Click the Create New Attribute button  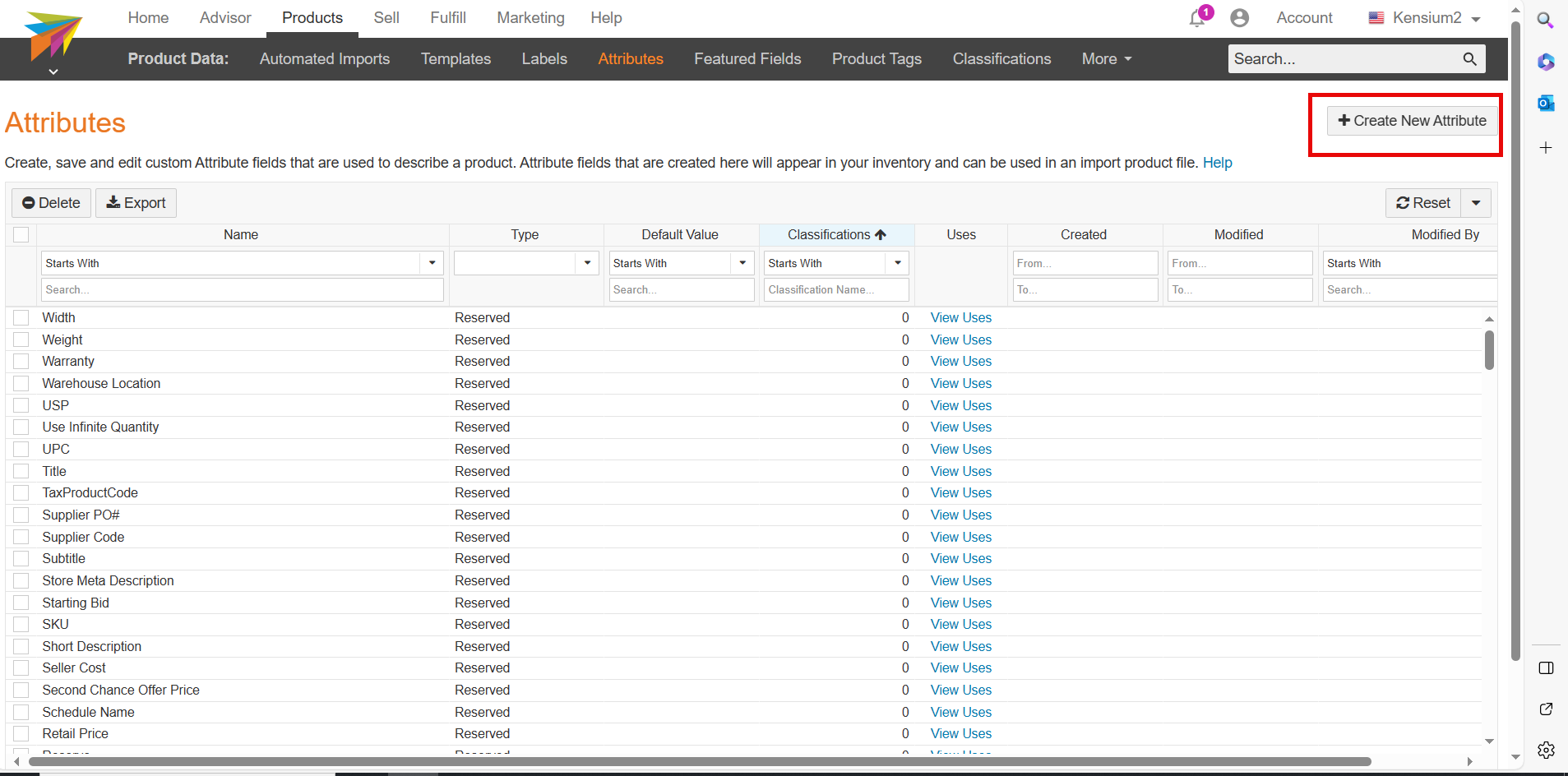tap(1411, 120)
